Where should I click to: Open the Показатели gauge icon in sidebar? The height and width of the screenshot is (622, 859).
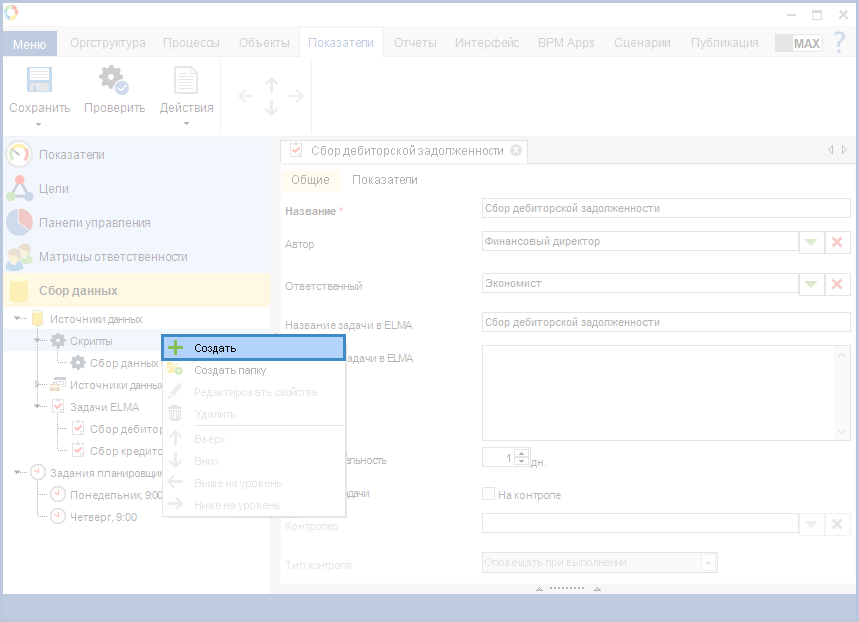click(x=19, y=155)
